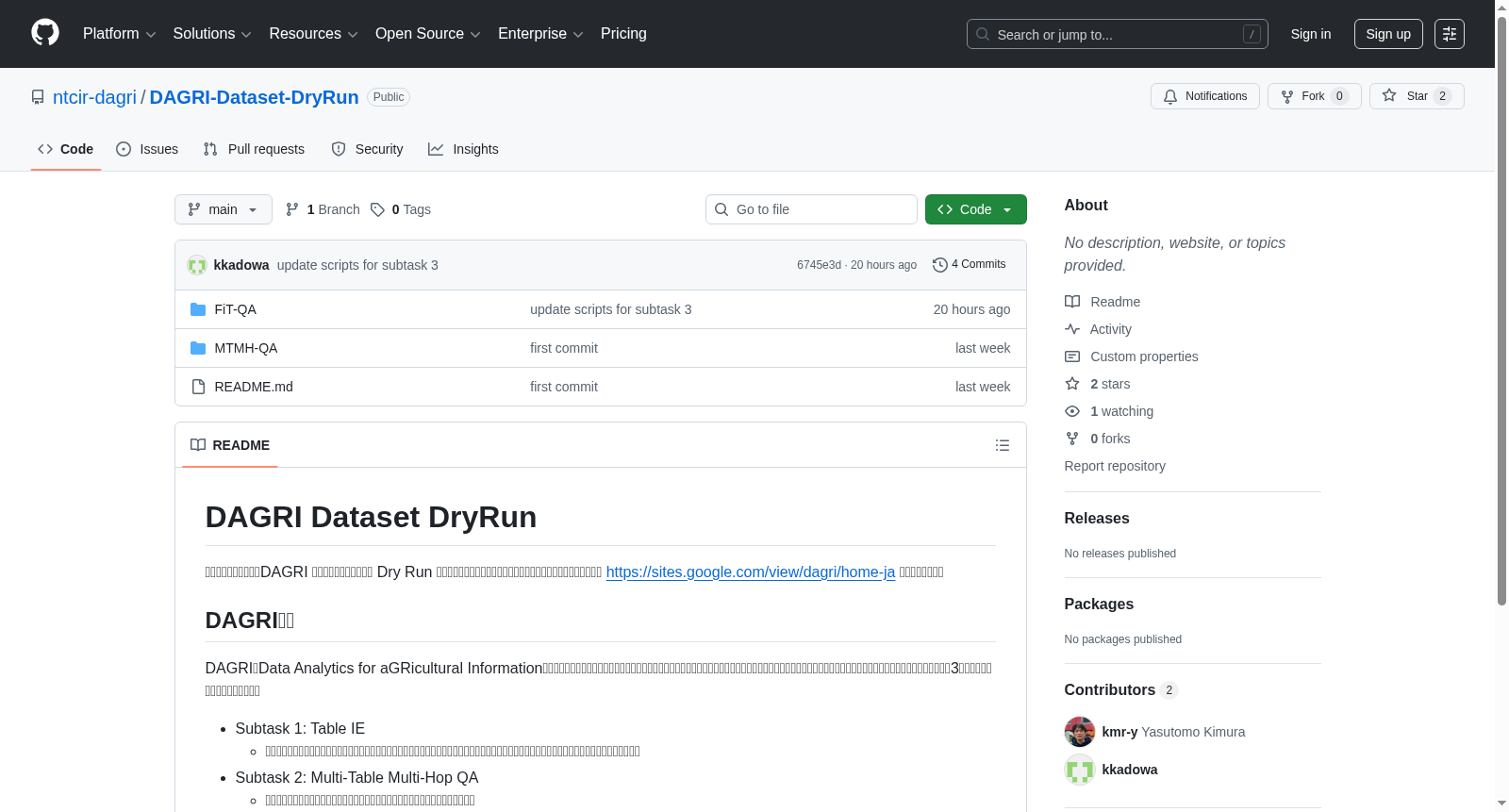Open FiT-QA commit message 'update scripts for subtask 3'
The width and height of the screenshot is (1509, 812).
click(x=610, y=309)
